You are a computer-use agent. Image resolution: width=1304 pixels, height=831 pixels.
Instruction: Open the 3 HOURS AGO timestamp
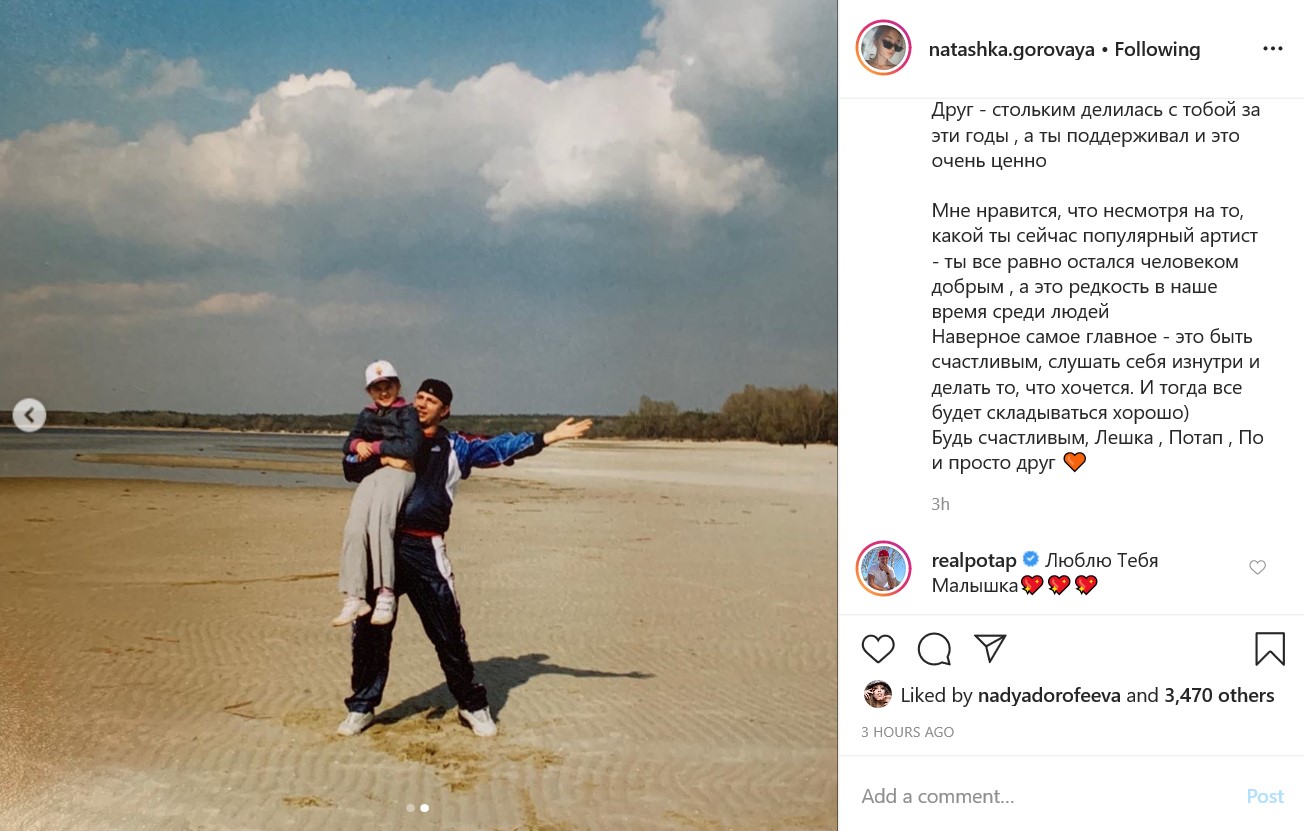(907, 732)
